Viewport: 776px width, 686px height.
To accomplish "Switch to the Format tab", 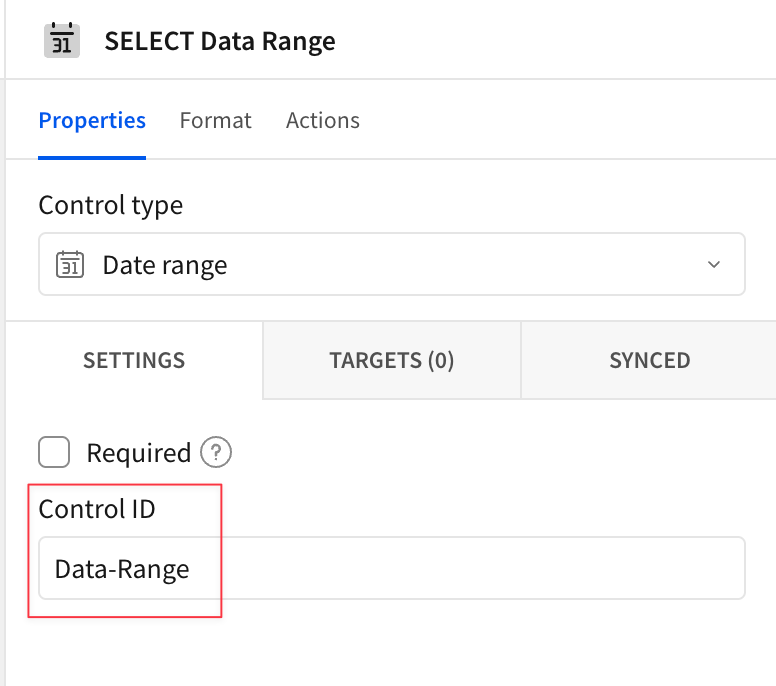I will click(215, 121).
